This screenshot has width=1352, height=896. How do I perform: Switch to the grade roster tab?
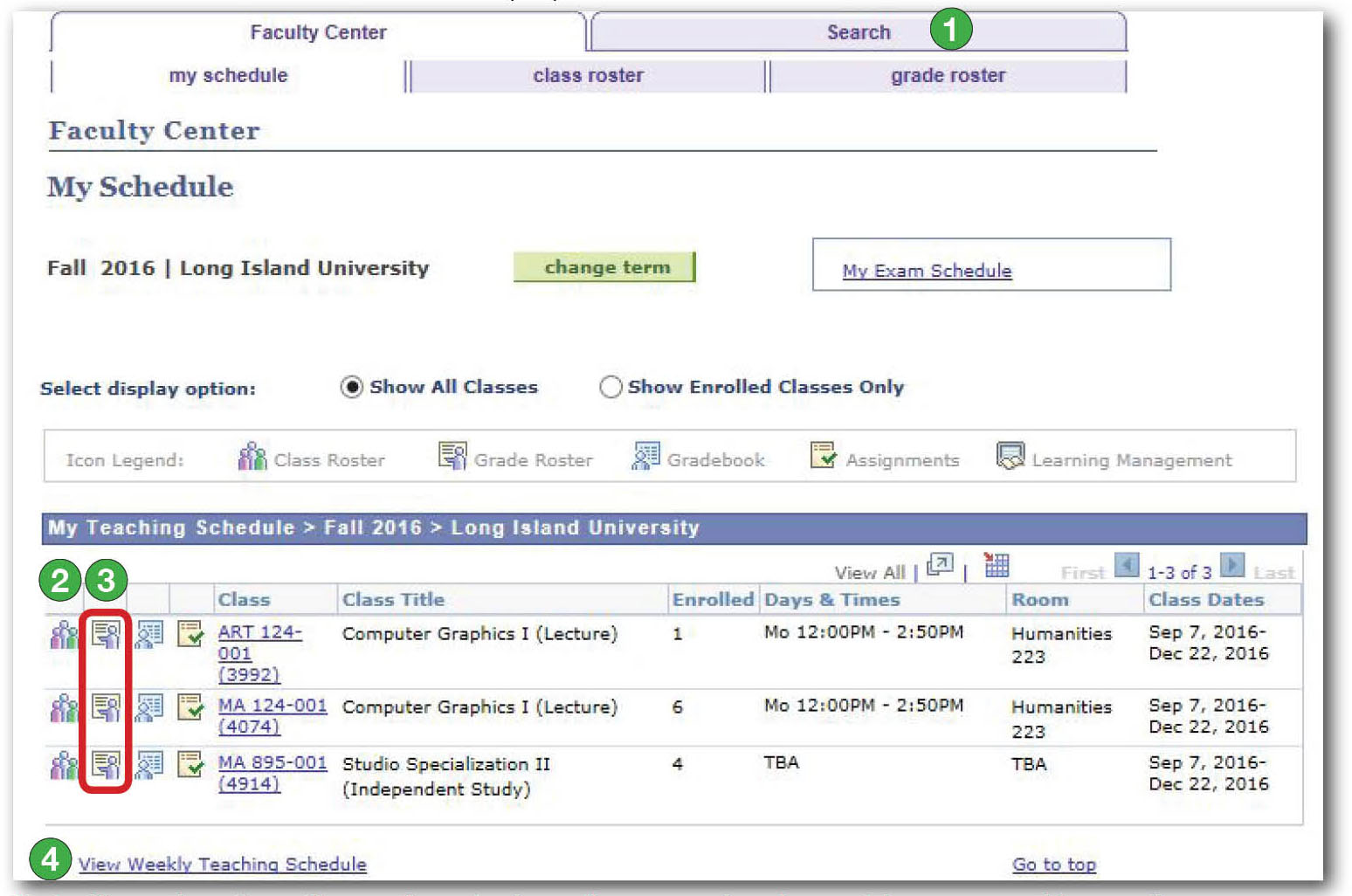[948, 75]
